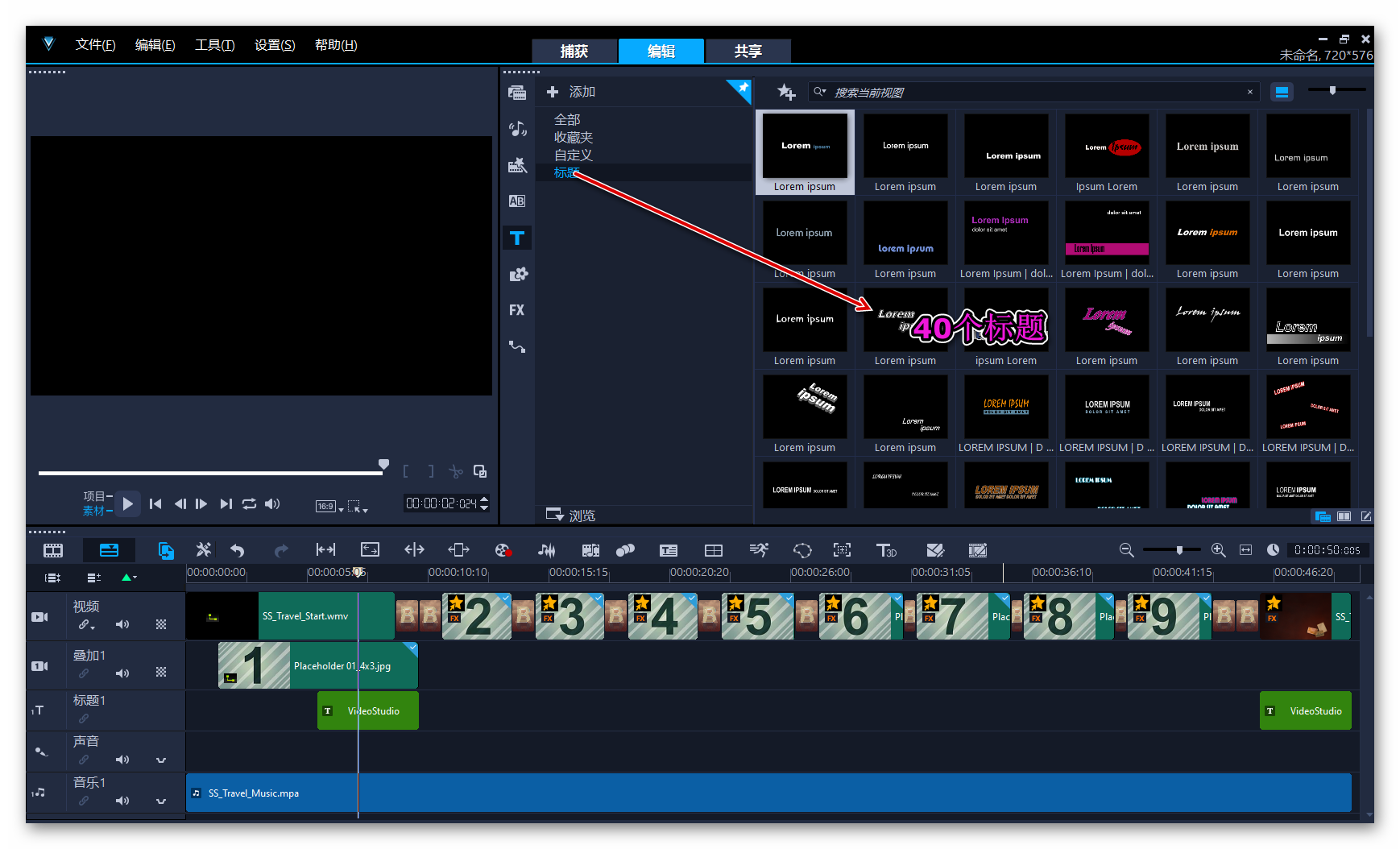Open the Record/Capture option icon

(503, 550)
